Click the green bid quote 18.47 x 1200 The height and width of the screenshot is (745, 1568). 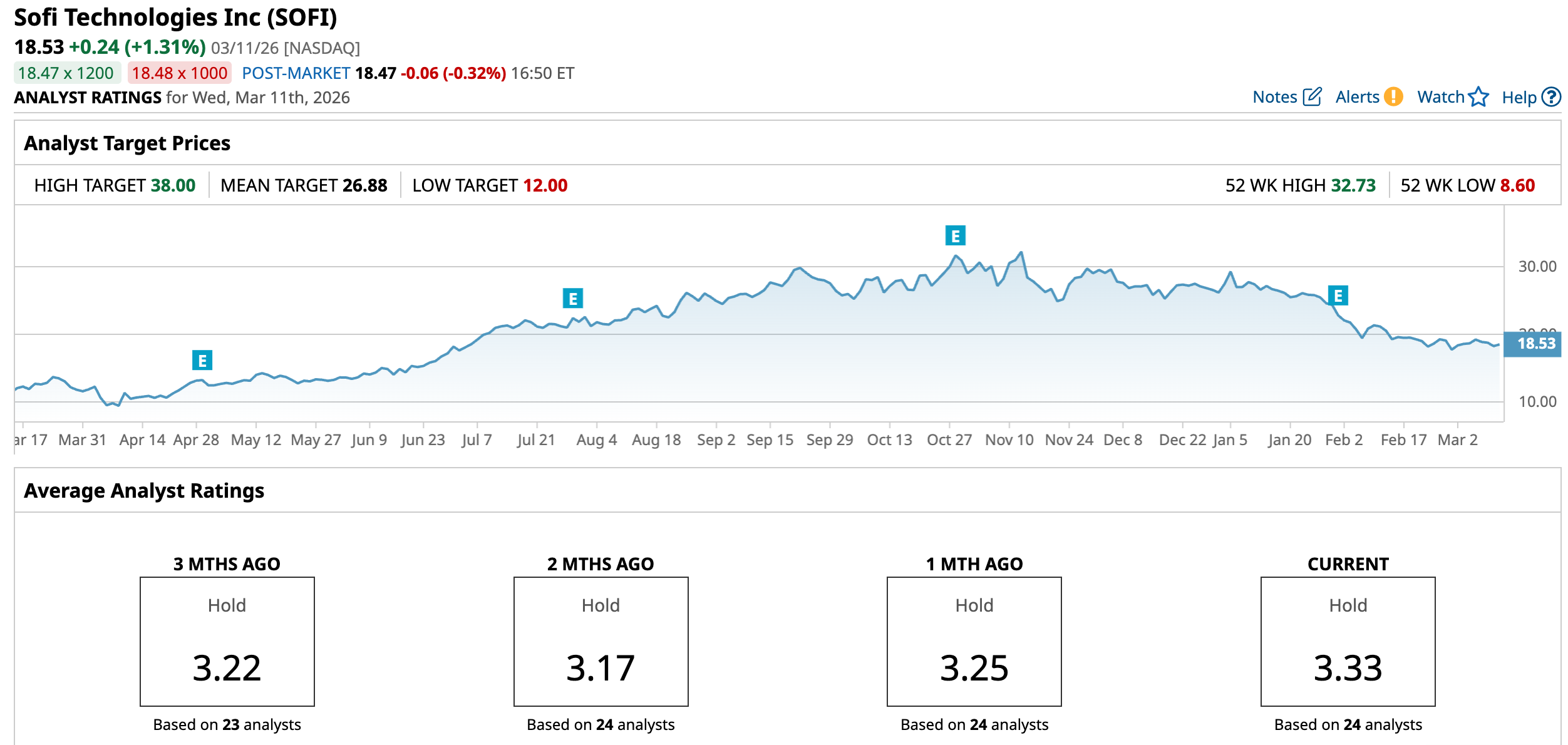click(66, 73)
